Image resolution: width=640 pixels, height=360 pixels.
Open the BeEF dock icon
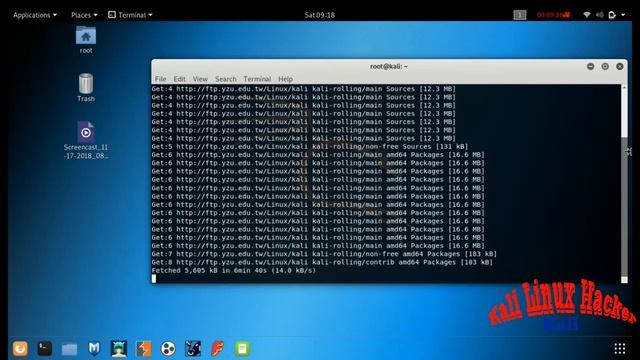(193, 349)
